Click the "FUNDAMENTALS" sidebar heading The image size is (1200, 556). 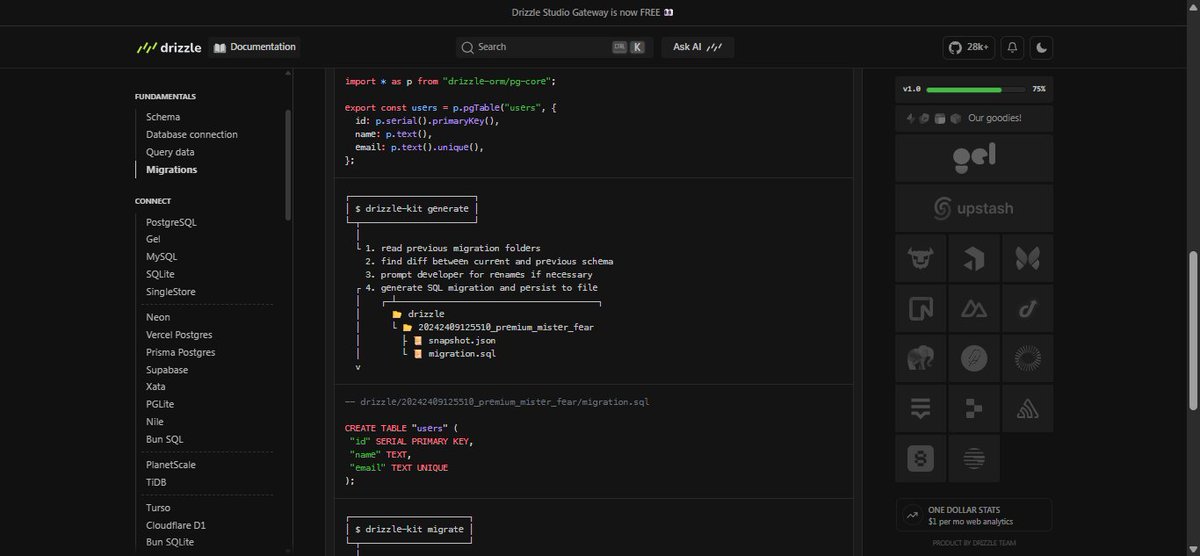[x=165, y=97]
